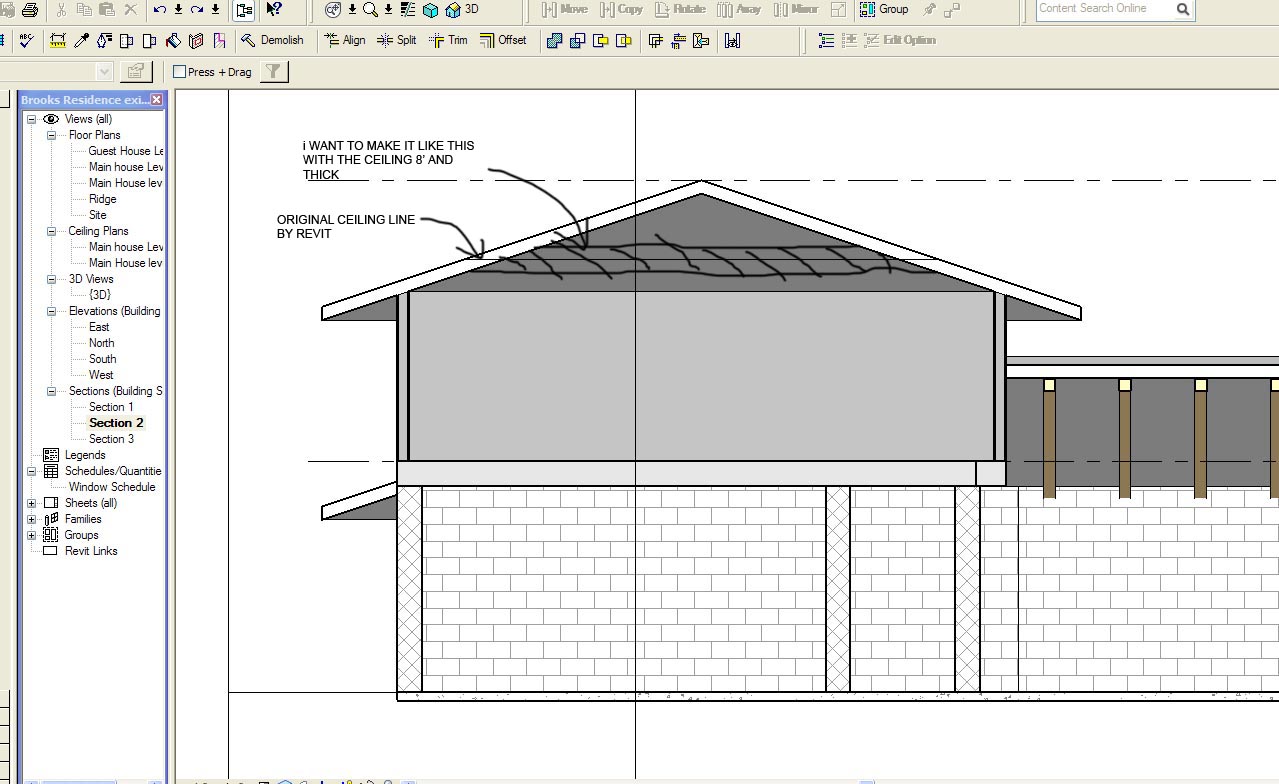Click the Redo arrow icon
The image size is (1279, 784).
(197, 9)
